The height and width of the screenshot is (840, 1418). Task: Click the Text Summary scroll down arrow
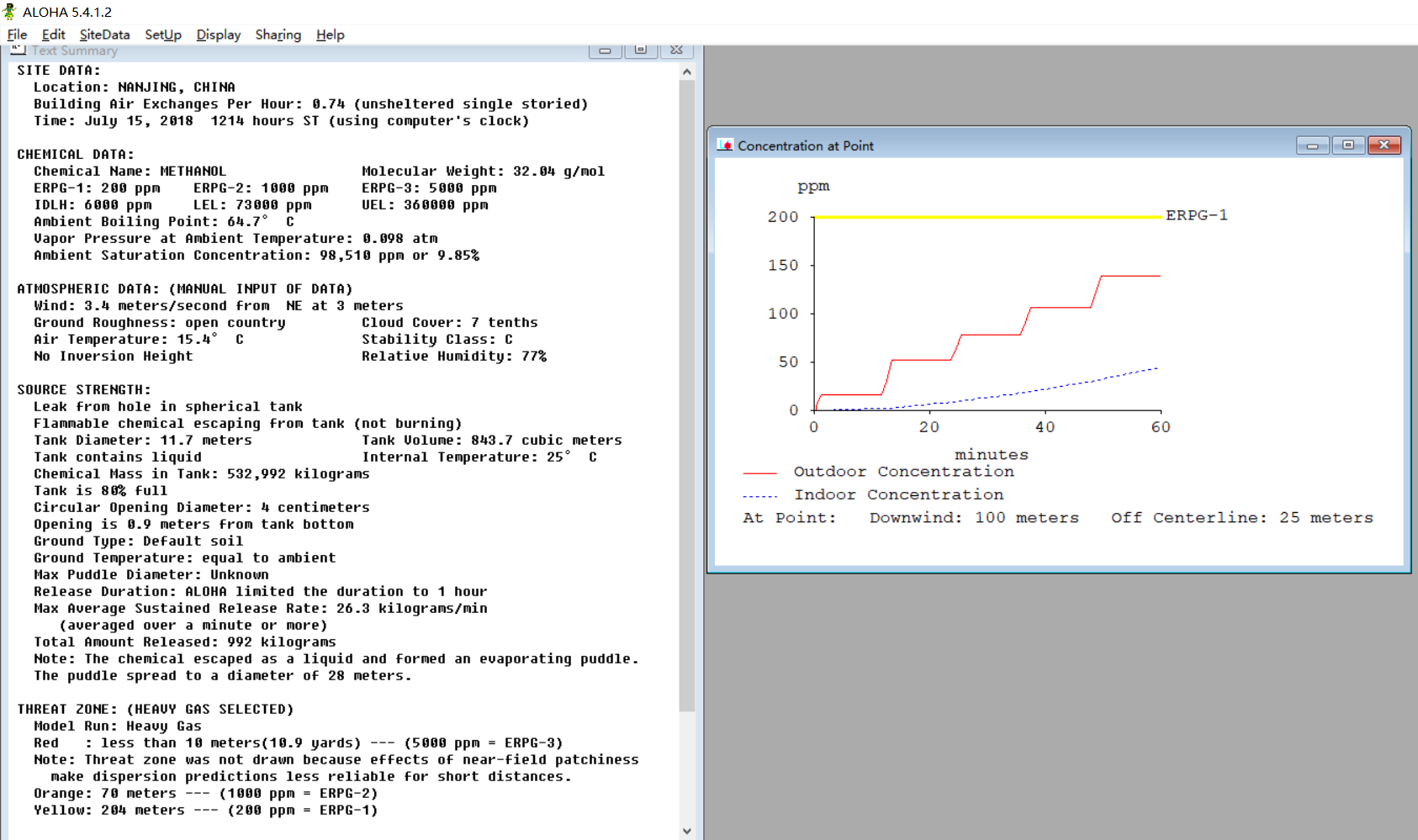(687, 831)
